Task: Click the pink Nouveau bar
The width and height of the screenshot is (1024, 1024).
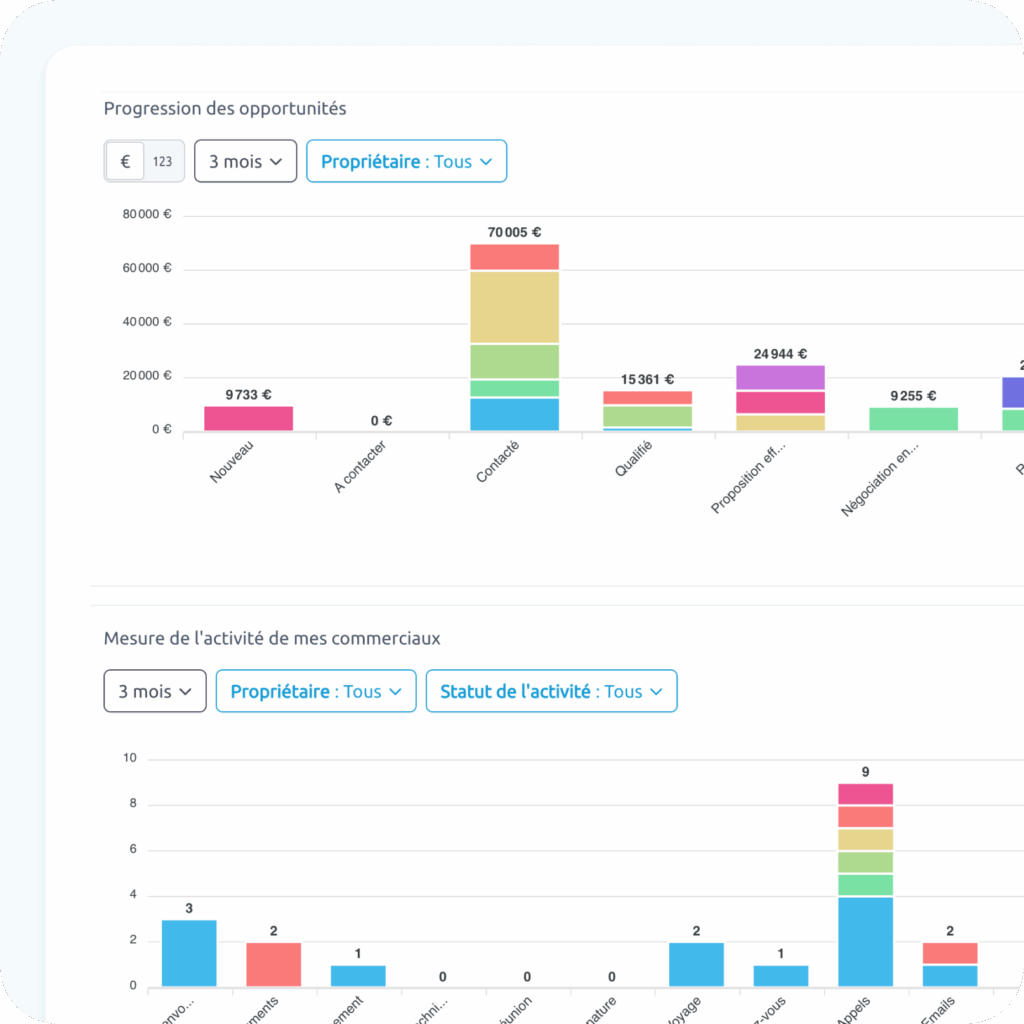Action: [248, 418]
